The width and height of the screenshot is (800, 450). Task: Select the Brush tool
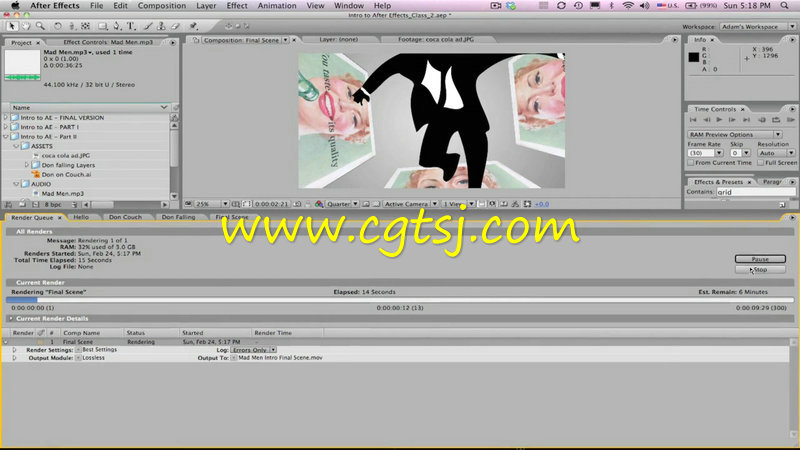(147, 26)
